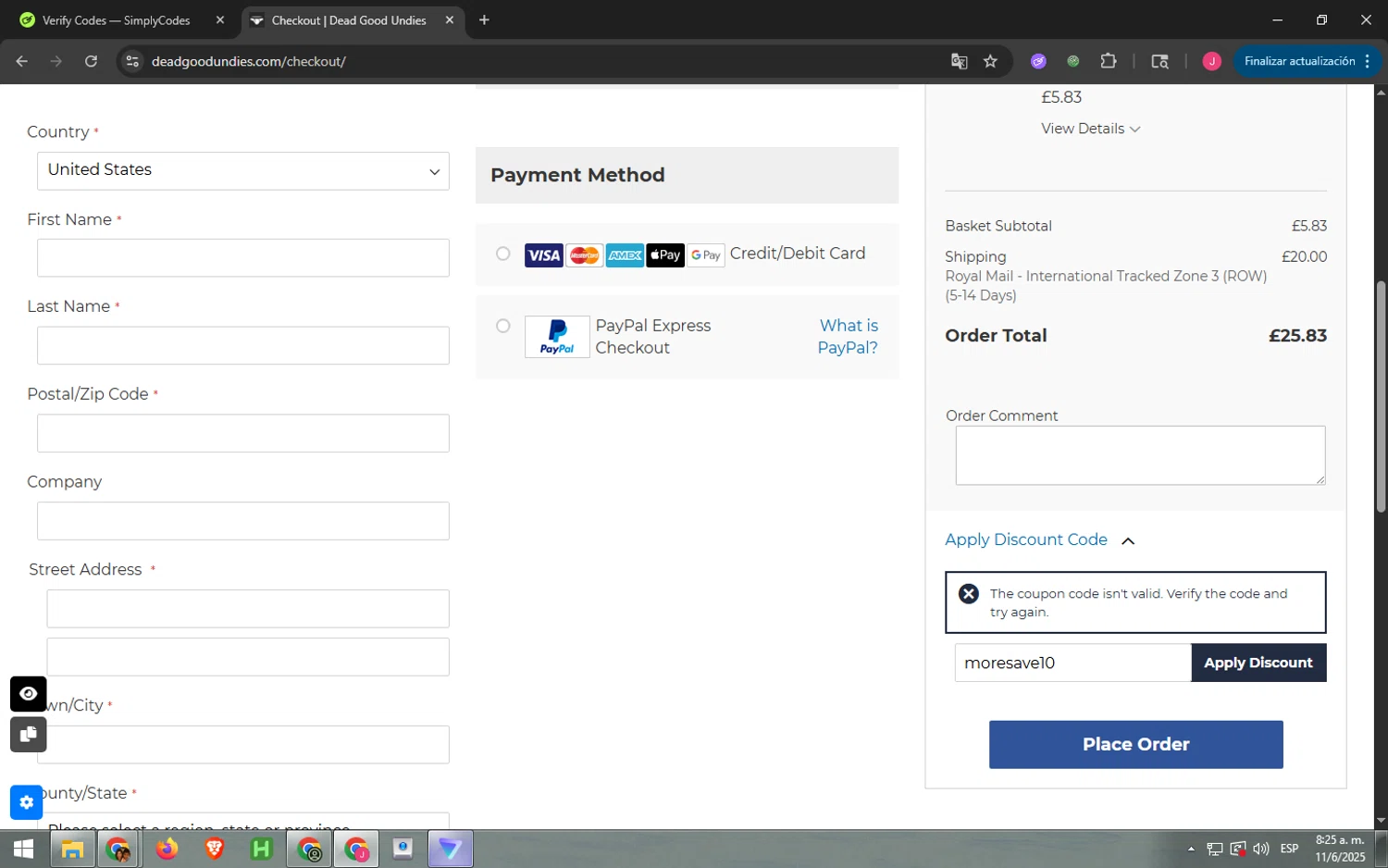Focus the First Name field
Screen dimensions: 1388x868
tap(243, 257)
